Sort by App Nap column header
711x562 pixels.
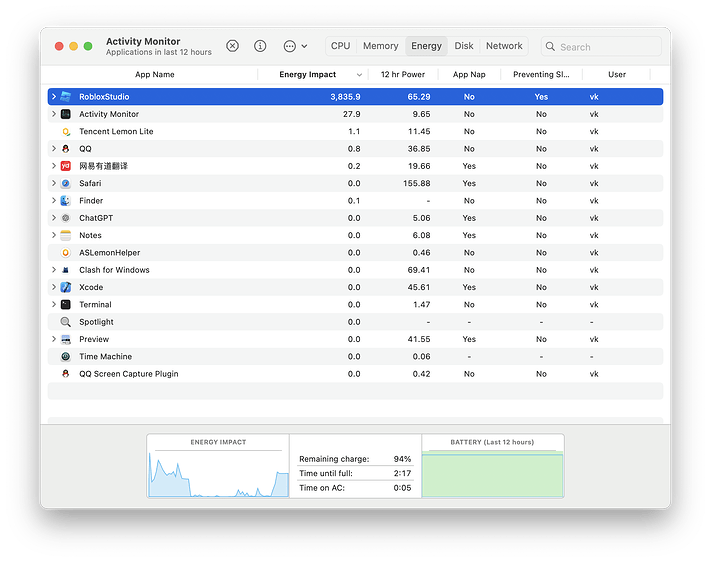[469, 74]
